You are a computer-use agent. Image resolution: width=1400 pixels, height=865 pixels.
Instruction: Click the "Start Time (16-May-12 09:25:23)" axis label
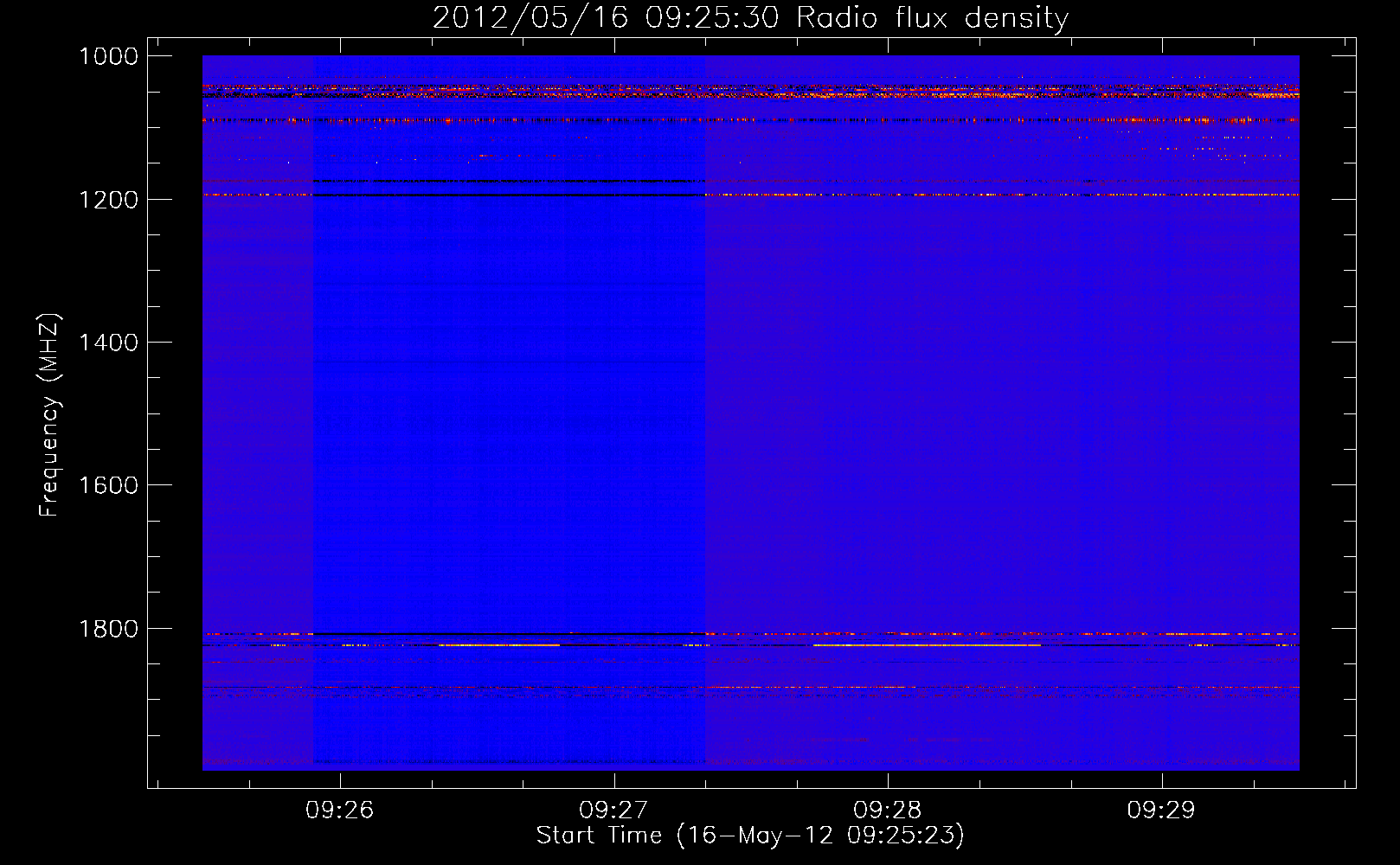click(750, 836)
